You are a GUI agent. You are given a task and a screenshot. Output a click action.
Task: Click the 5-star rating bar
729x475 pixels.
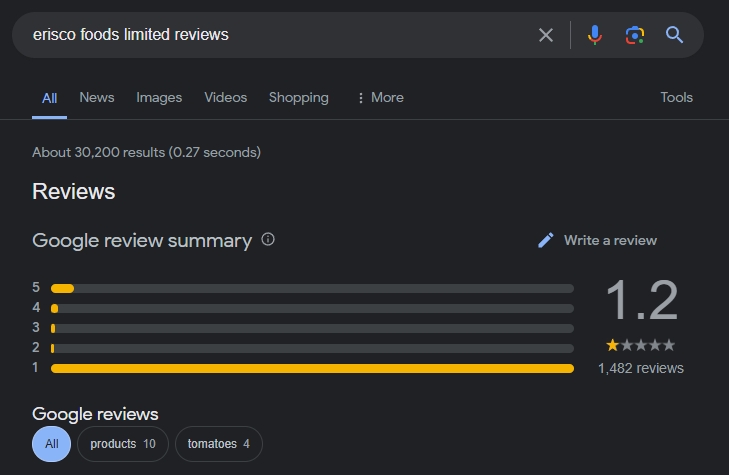(312, 289)
